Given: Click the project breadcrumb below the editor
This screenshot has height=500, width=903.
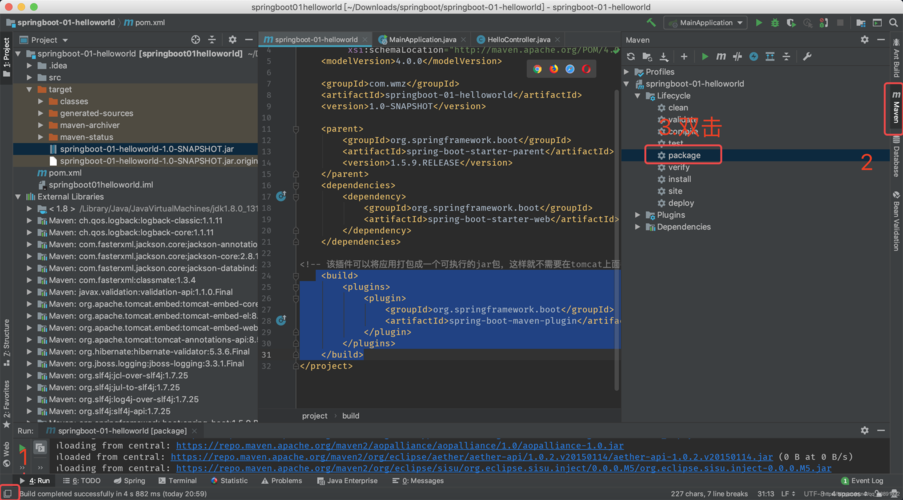Looking at the screenshot, I should coord(314,416).
